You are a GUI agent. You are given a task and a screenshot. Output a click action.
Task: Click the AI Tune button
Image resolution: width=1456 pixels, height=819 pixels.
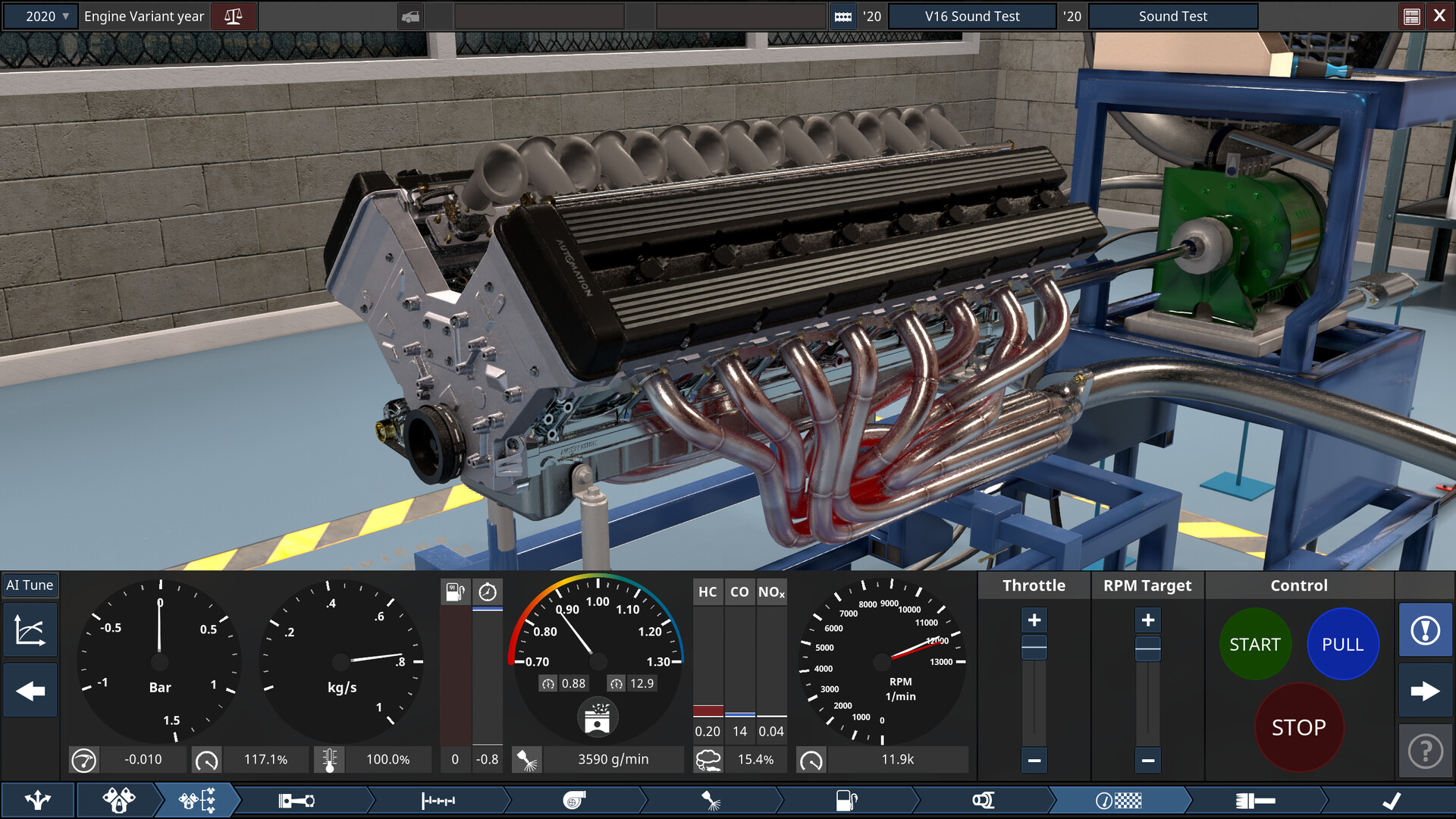(x=30, y=585)
